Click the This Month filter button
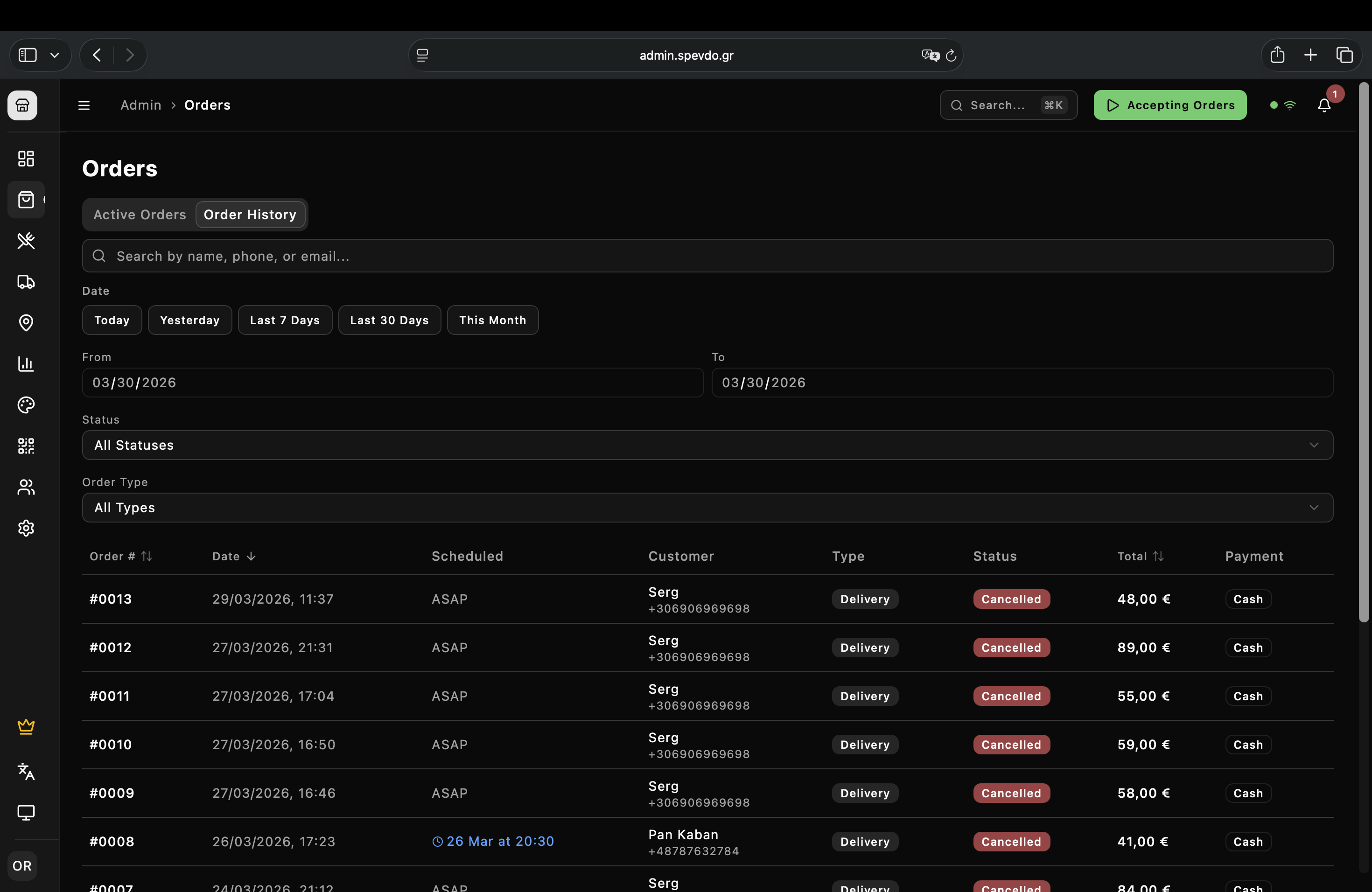The height and width of the screenshot is (892, 1372). pos(492,320)
